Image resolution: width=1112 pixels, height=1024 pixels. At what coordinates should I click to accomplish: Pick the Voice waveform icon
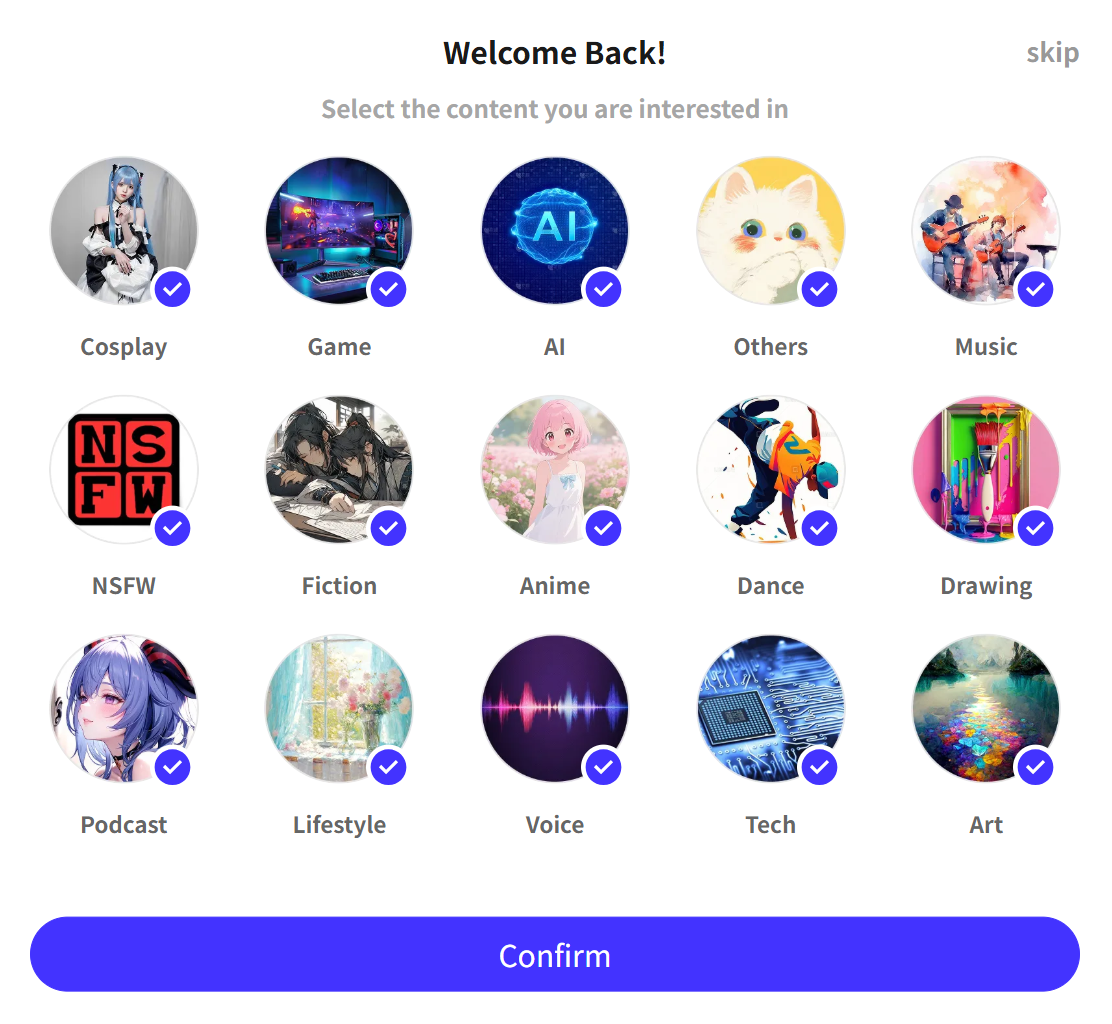[555, 708]
